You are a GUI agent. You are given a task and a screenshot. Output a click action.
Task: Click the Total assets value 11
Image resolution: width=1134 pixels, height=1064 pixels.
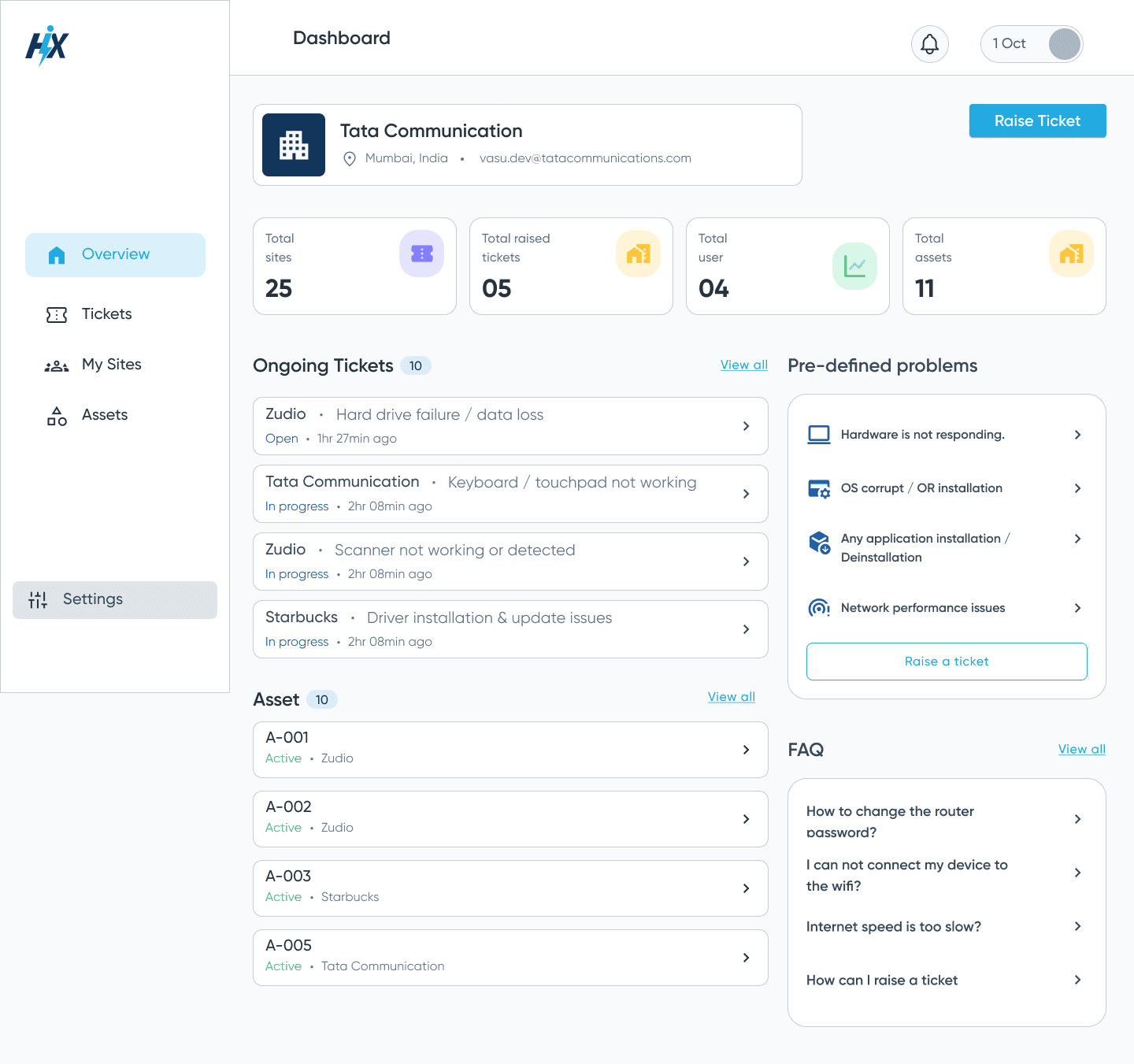point(925,288)
